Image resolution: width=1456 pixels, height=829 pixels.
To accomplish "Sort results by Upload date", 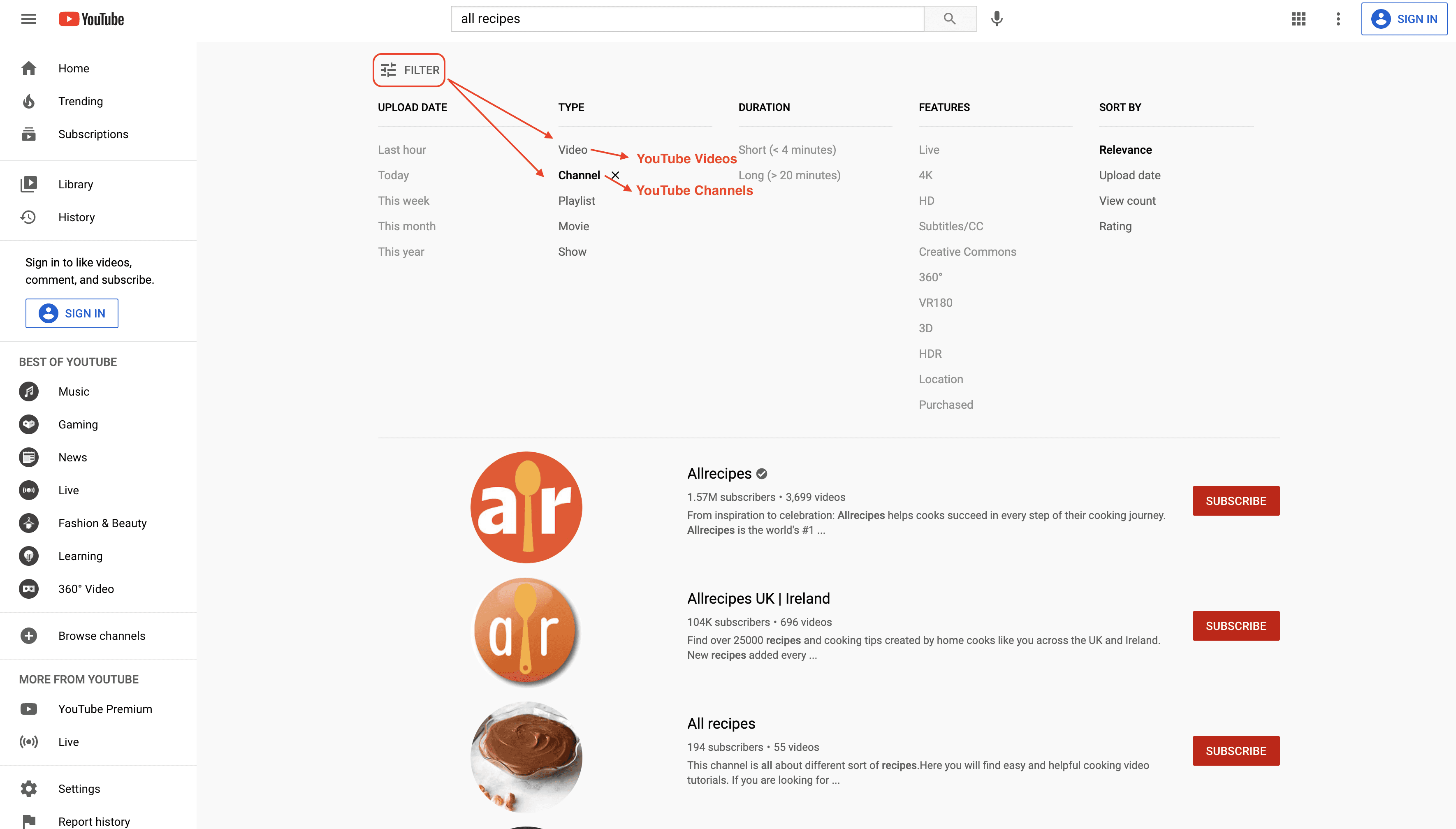I will coord(1129,175).
